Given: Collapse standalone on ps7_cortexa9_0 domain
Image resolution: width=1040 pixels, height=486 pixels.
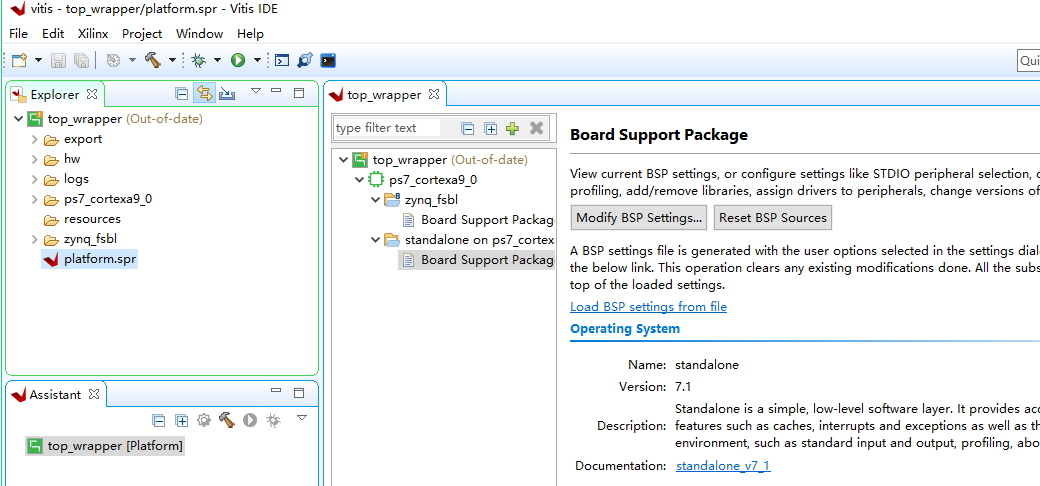Looking at the screenshot, I should 375,239.
